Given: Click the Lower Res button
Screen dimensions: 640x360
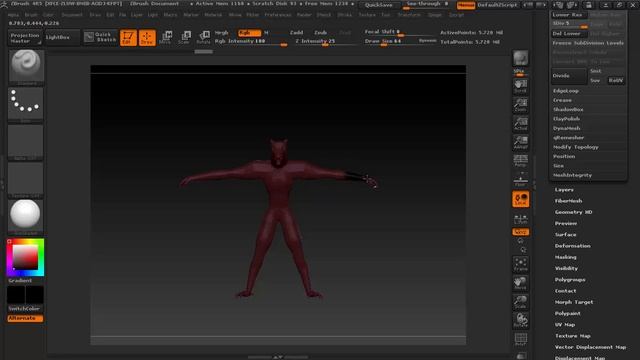Looking at the screenshot, I should [x=569, y=15].
